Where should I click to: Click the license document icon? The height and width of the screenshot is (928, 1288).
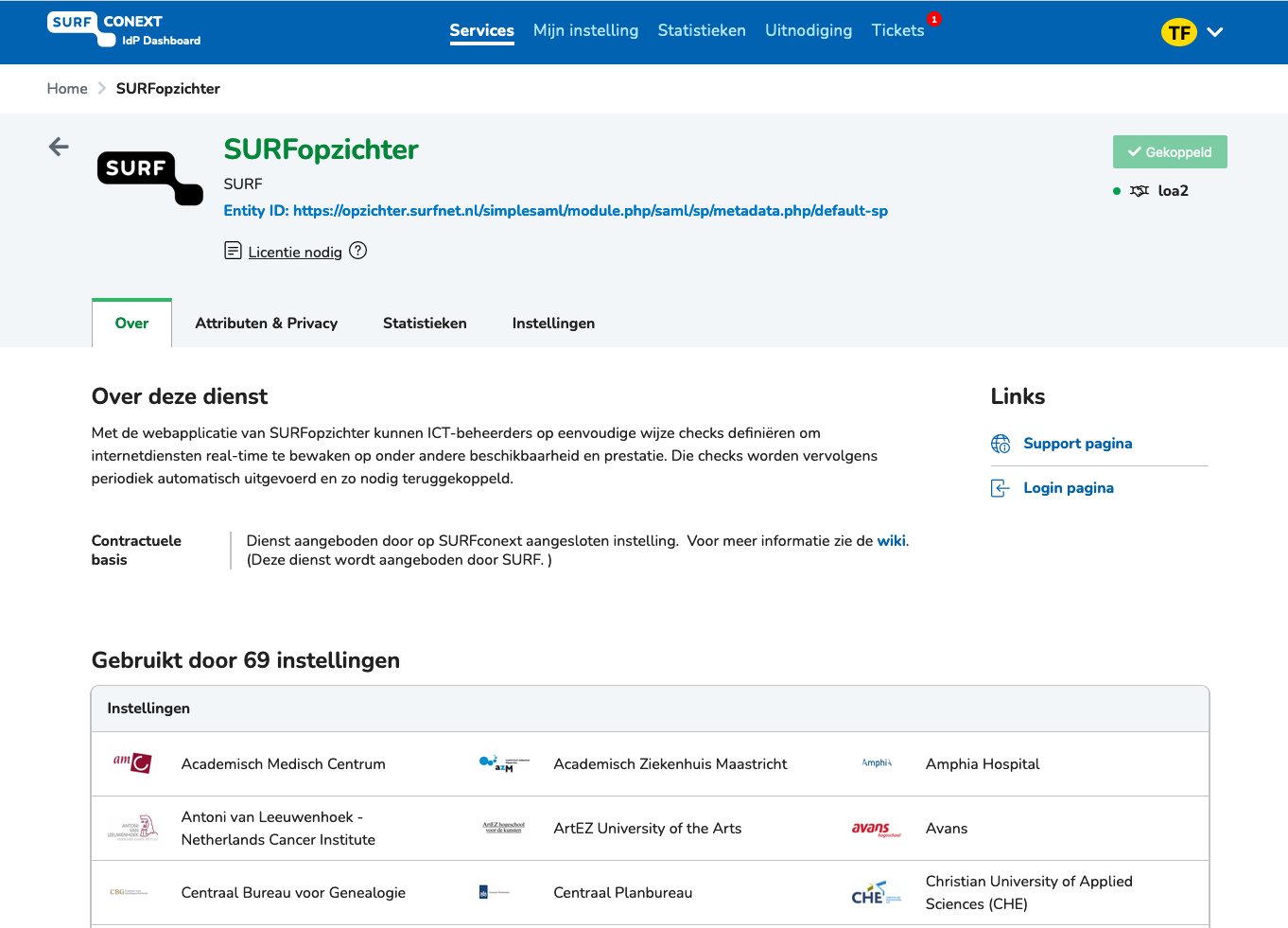(233, 251)
